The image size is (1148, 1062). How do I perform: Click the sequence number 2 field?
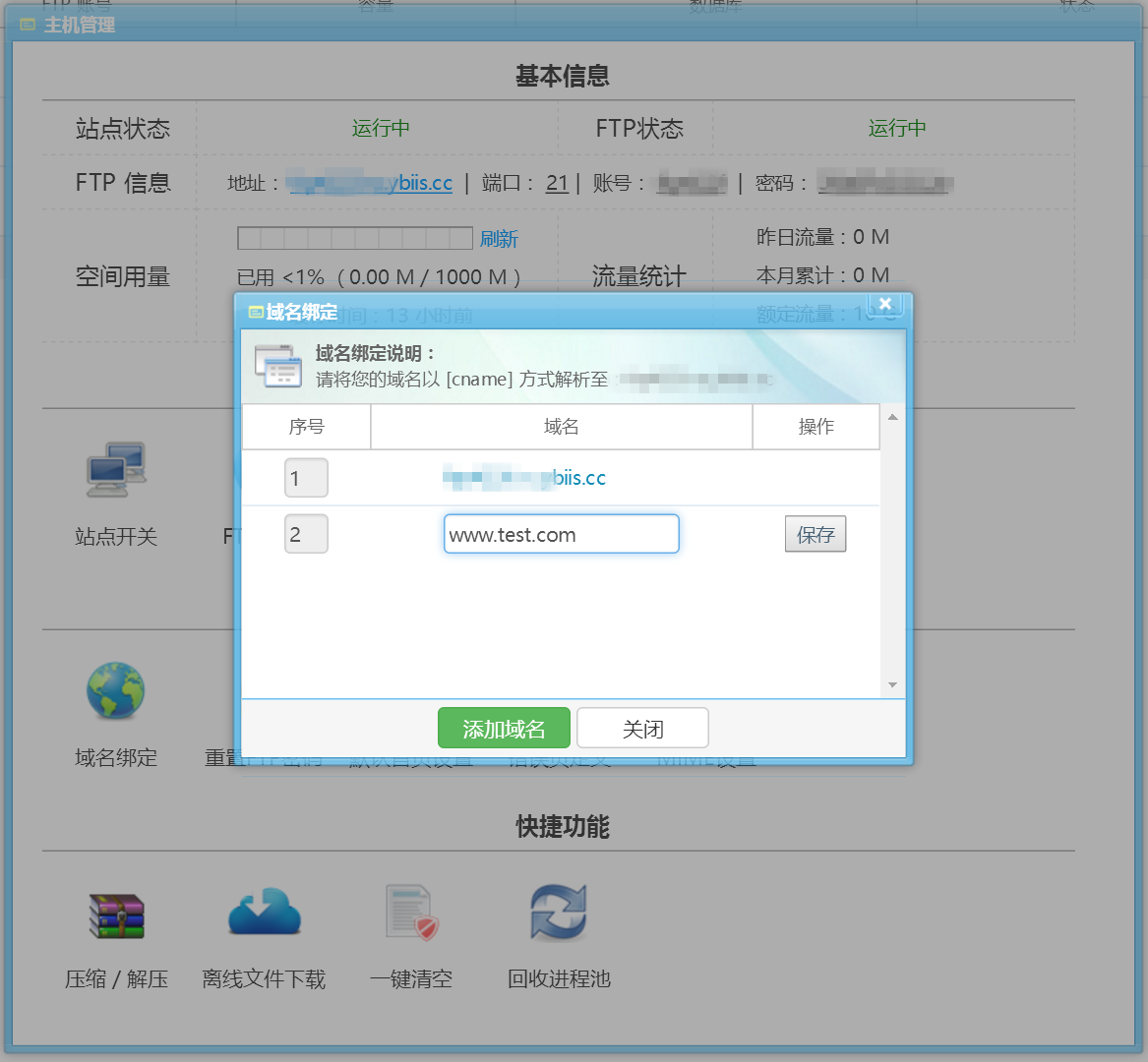306,535
